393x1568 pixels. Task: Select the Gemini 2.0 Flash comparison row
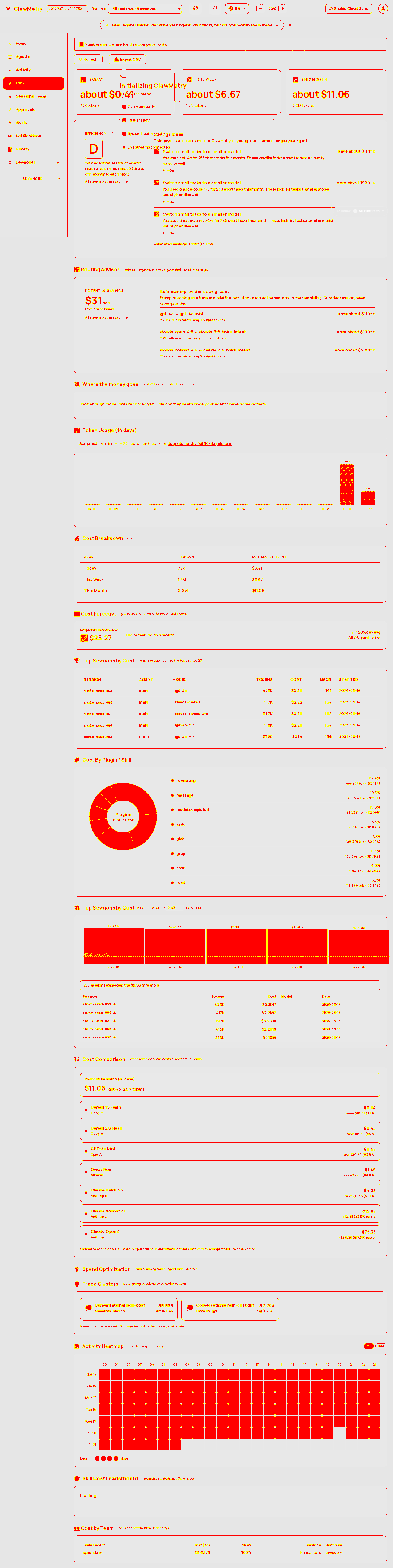coord(230,1130)
